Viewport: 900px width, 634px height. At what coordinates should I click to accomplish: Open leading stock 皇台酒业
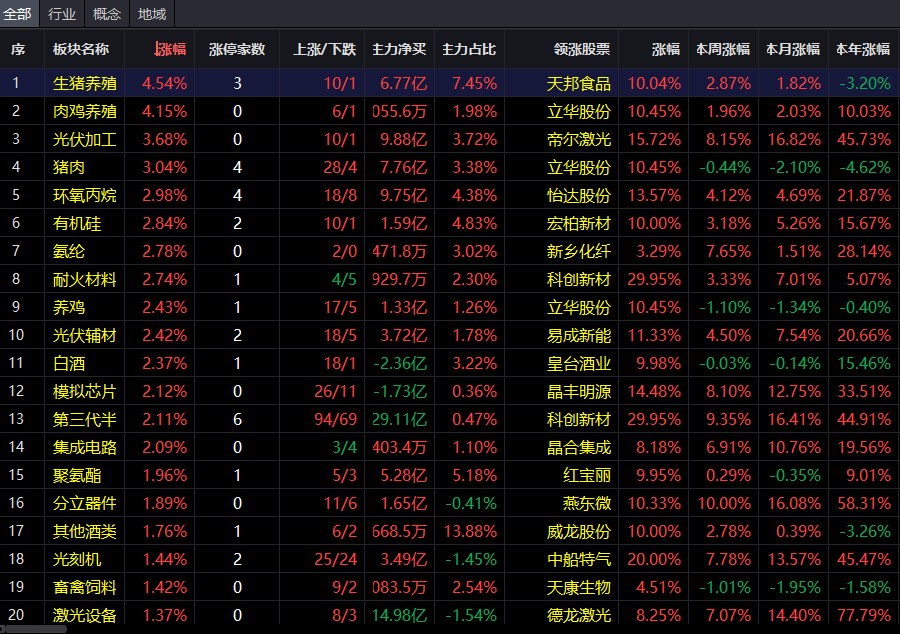pyautogui.click(x=579, y=363)
